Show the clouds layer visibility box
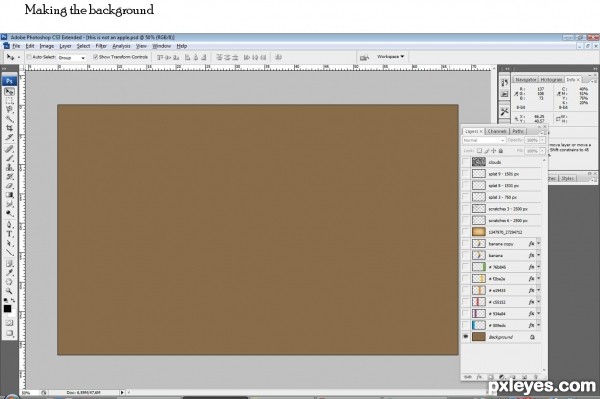The height and width of the screenshot is (399, 600). click(x=466, y=162)
